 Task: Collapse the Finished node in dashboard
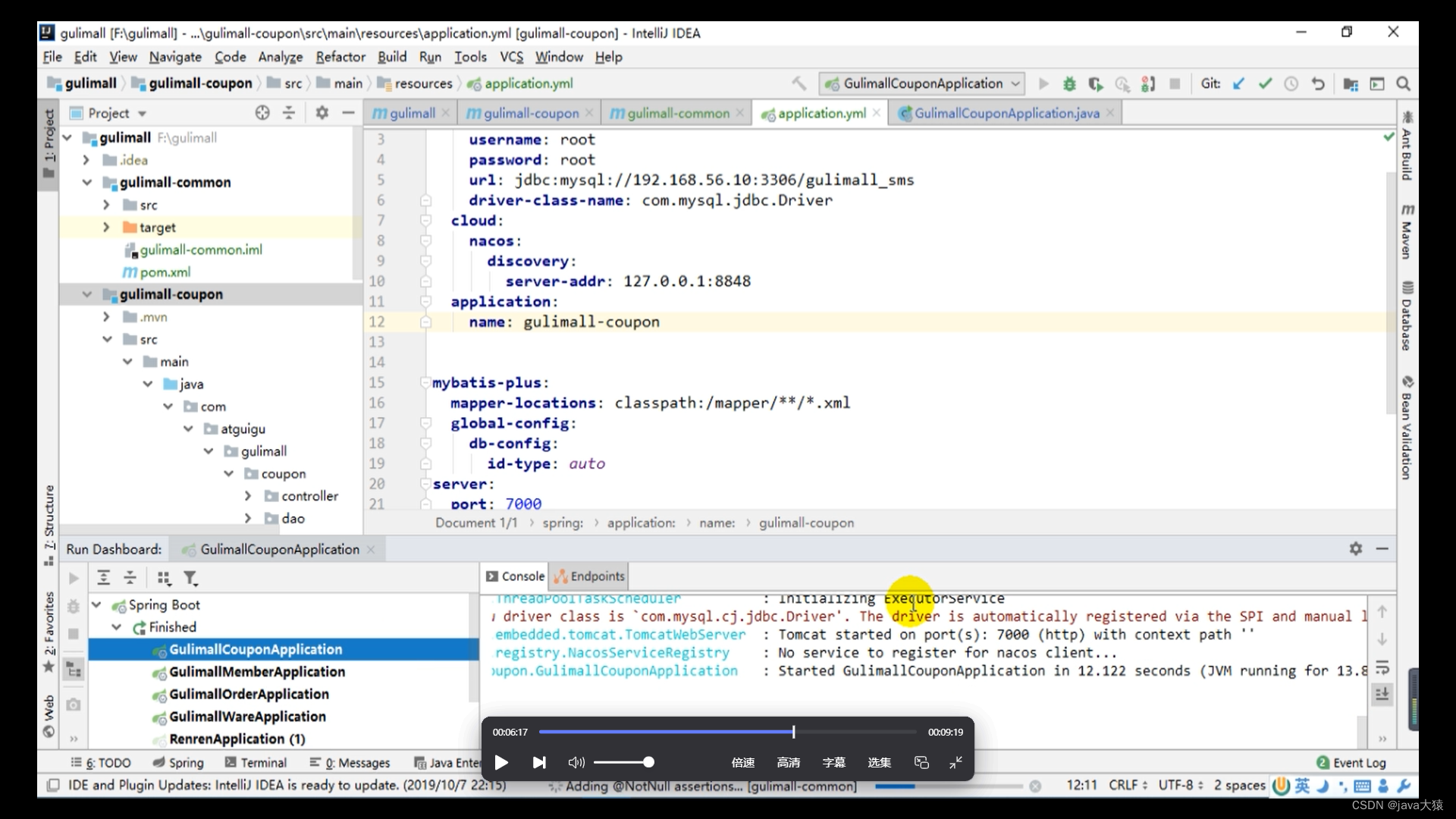pos(117,627)
